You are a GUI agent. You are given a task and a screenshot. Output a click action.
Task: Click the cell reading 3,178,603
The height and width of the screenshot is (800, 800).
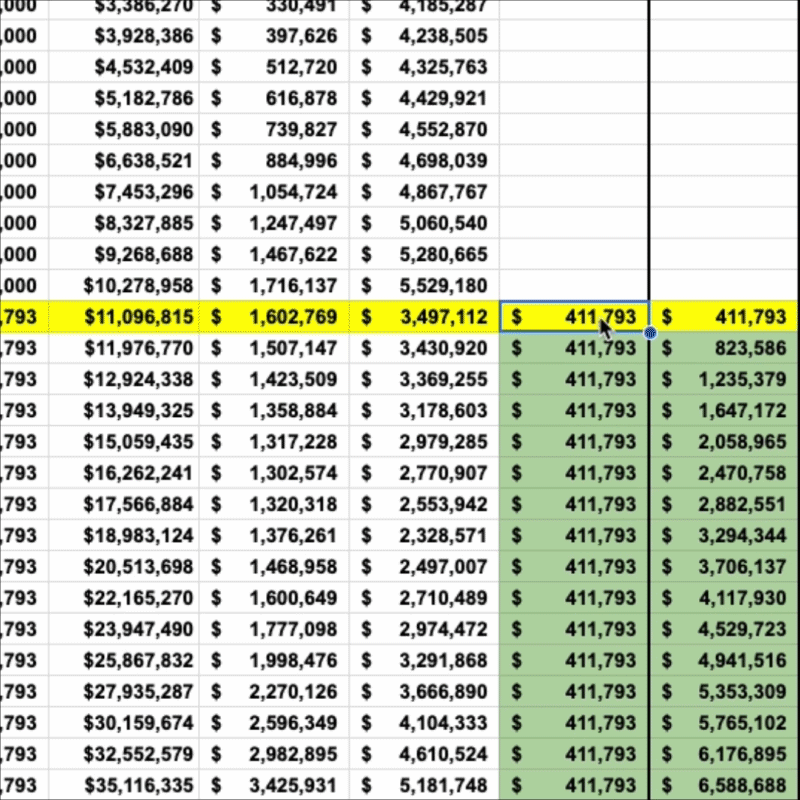coord(424,411)
